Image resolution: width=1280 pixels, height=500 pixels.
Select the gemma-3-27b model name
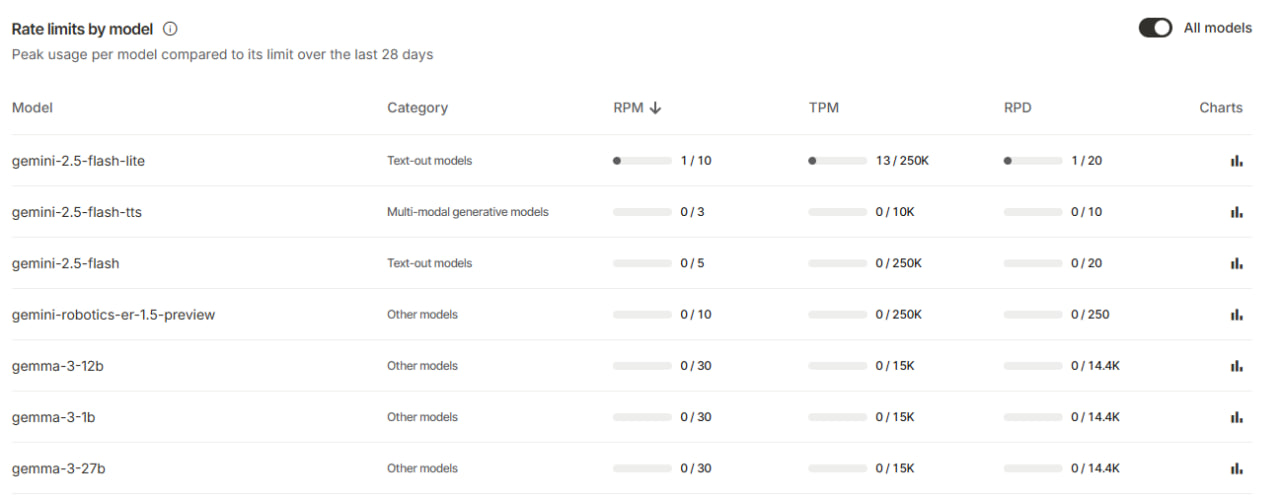(58, 469)
